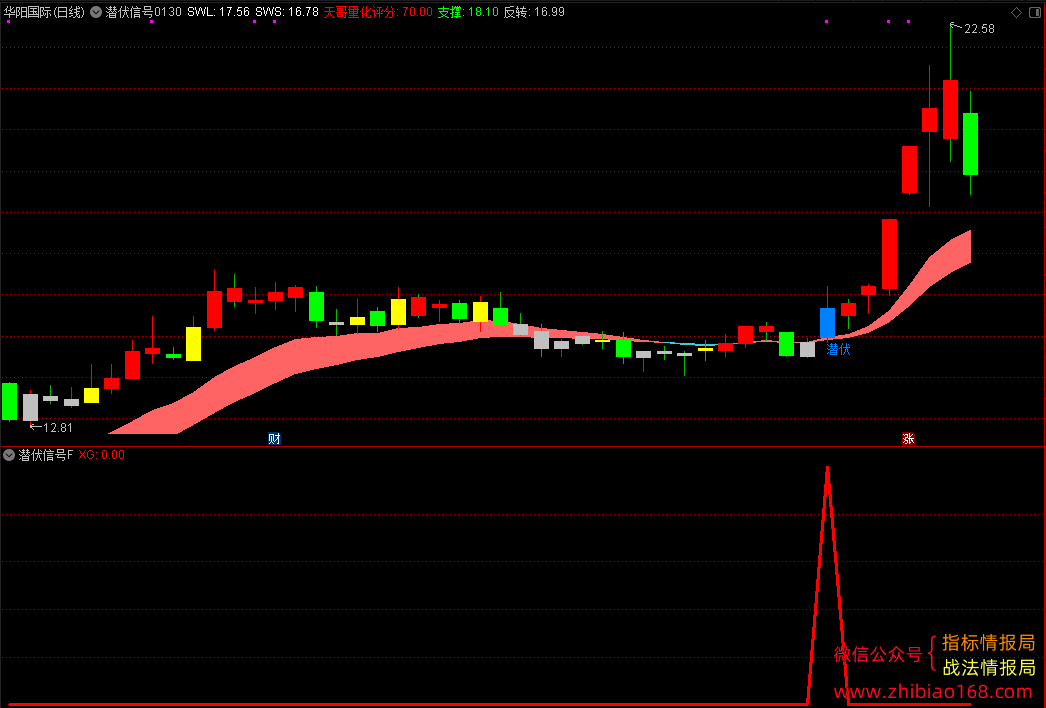The height and width of the screenshot is (708, 1046).
Task: Open the 潜伏信号F sub-chart dropdown arrow
Action: [x=9, y=455]
